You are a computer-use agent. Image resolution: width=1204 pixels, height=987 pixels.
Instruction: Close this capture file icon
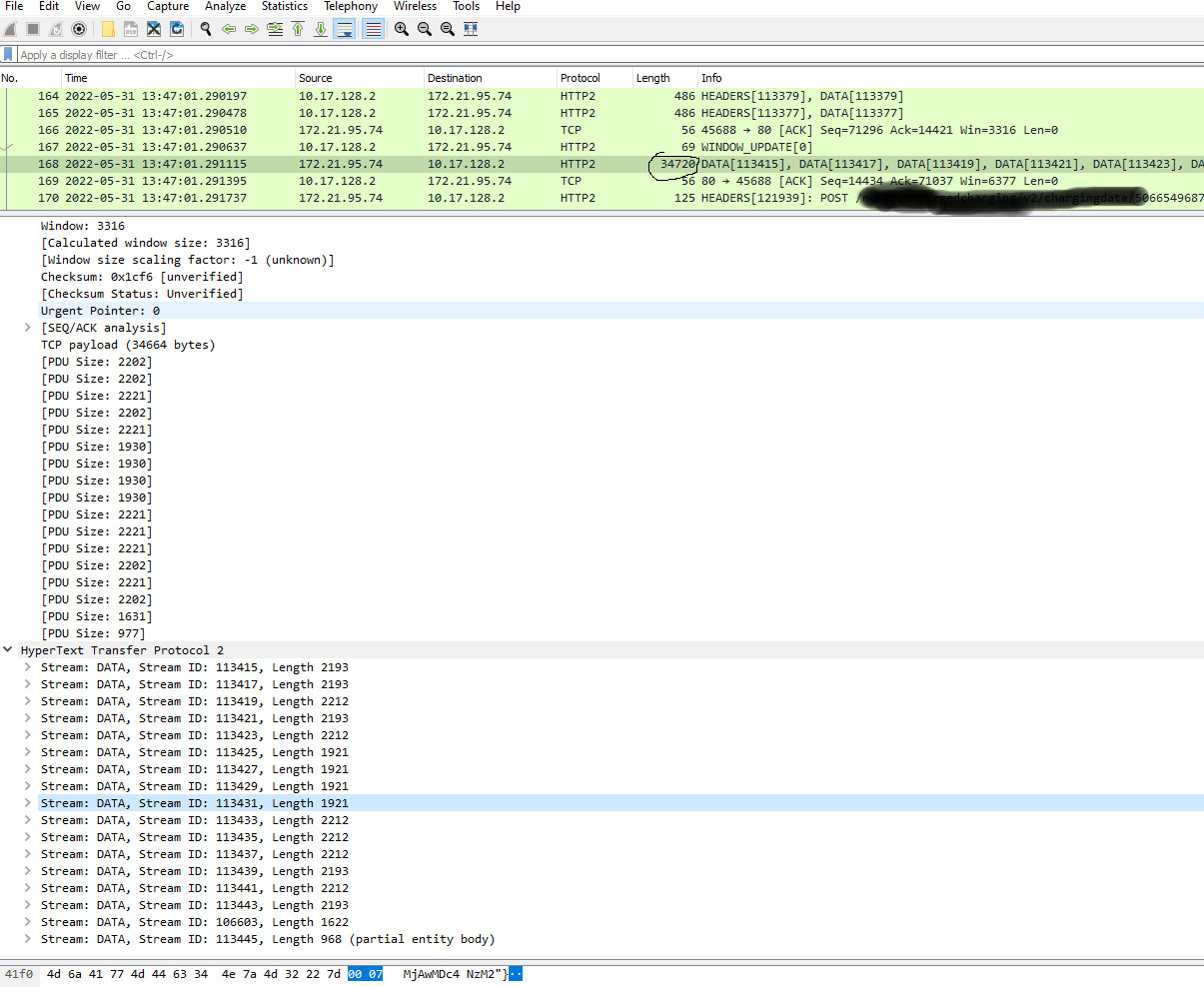click(x=154, y=29)
